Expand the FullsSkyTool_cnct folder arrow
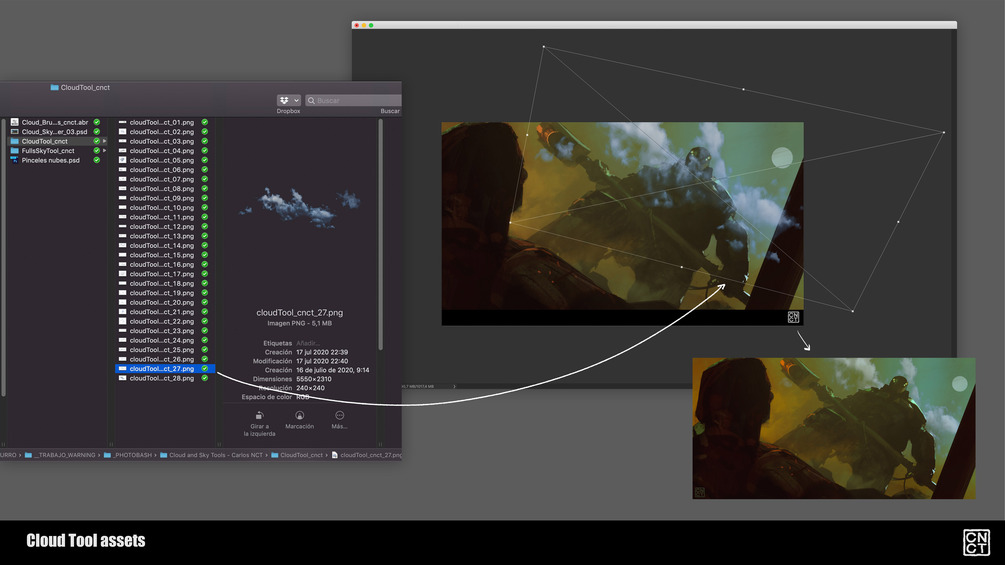Screen dimensions: 1005x565 pyautogui.click(x=104, y=151)
